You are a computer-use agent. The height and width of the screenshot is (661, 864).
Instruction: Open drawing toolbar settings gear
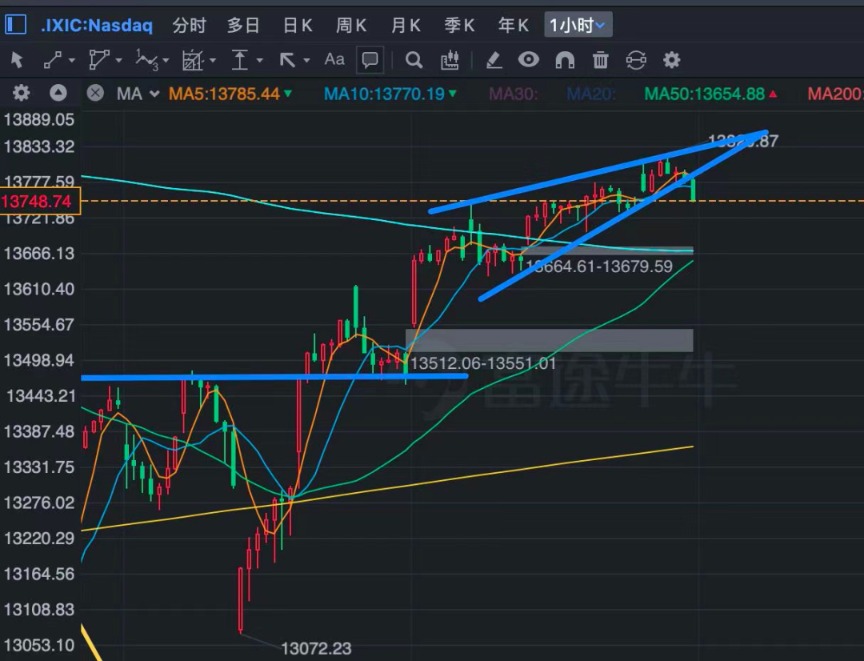(672, 60)
